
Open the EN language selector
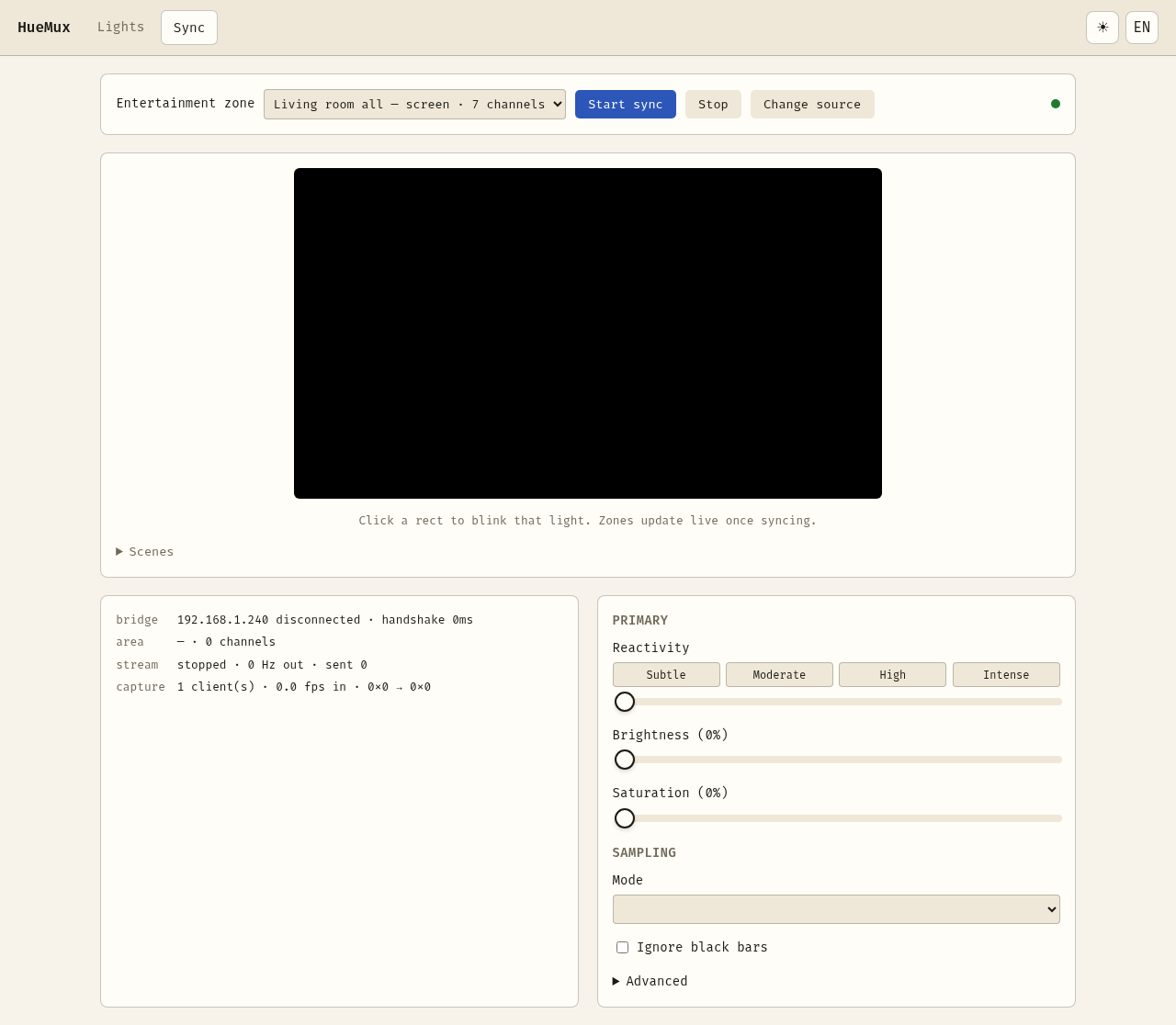pyautogui.click(x=1142, y=28)
